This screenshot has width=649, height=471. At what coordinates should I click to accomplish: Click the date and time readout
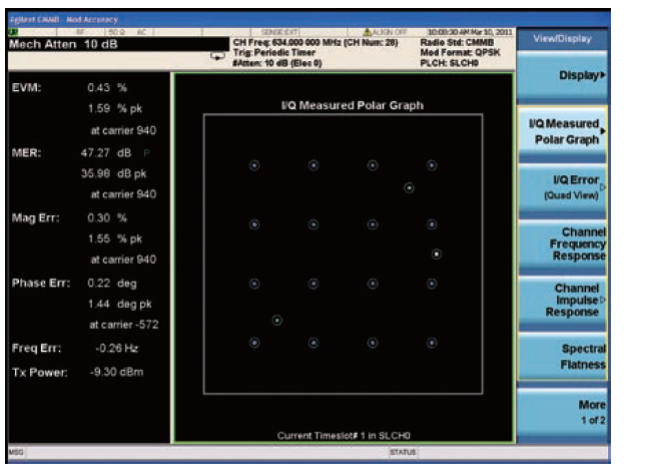coord(470,32)
